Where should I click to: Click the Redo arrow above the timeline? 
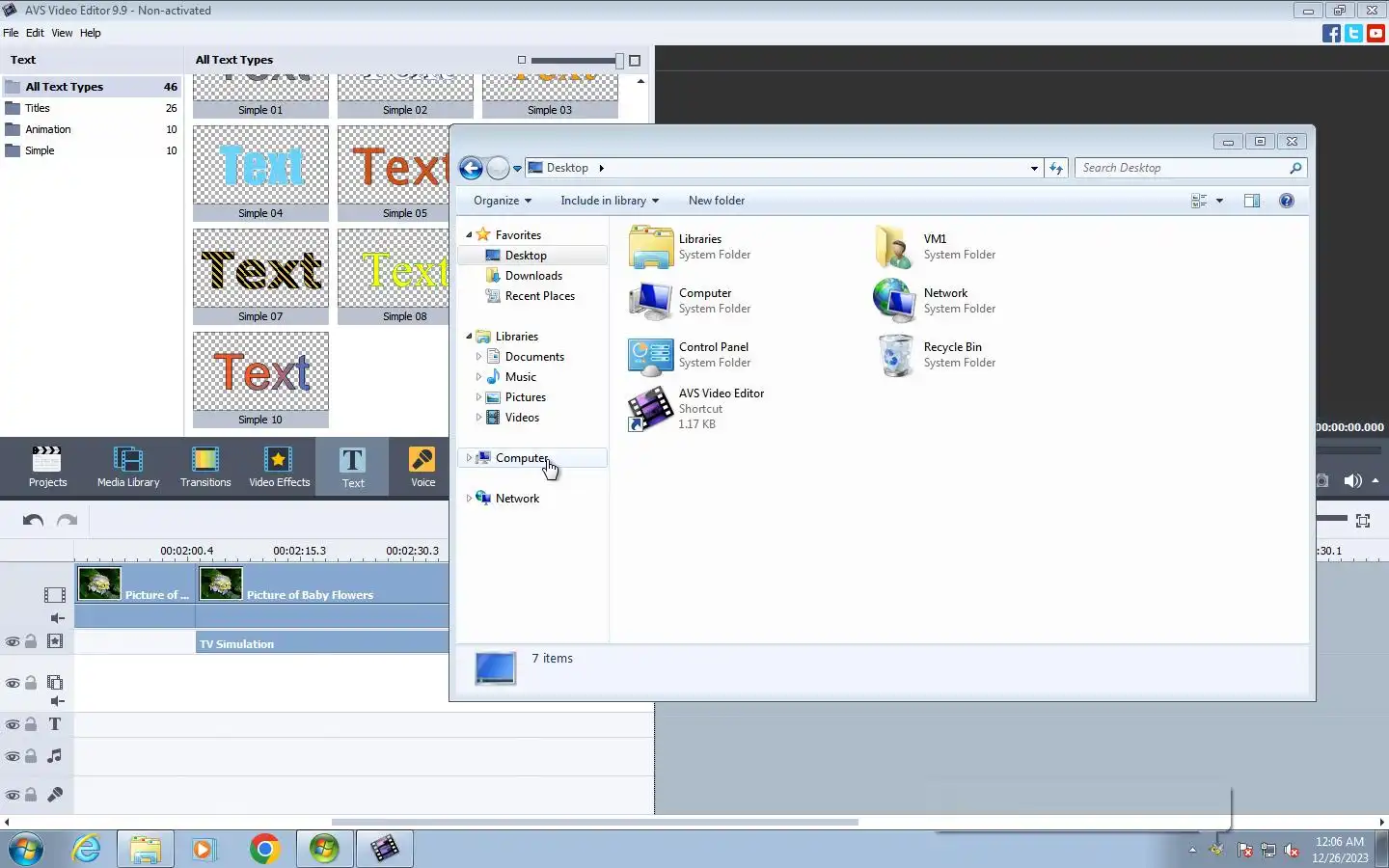67,520
